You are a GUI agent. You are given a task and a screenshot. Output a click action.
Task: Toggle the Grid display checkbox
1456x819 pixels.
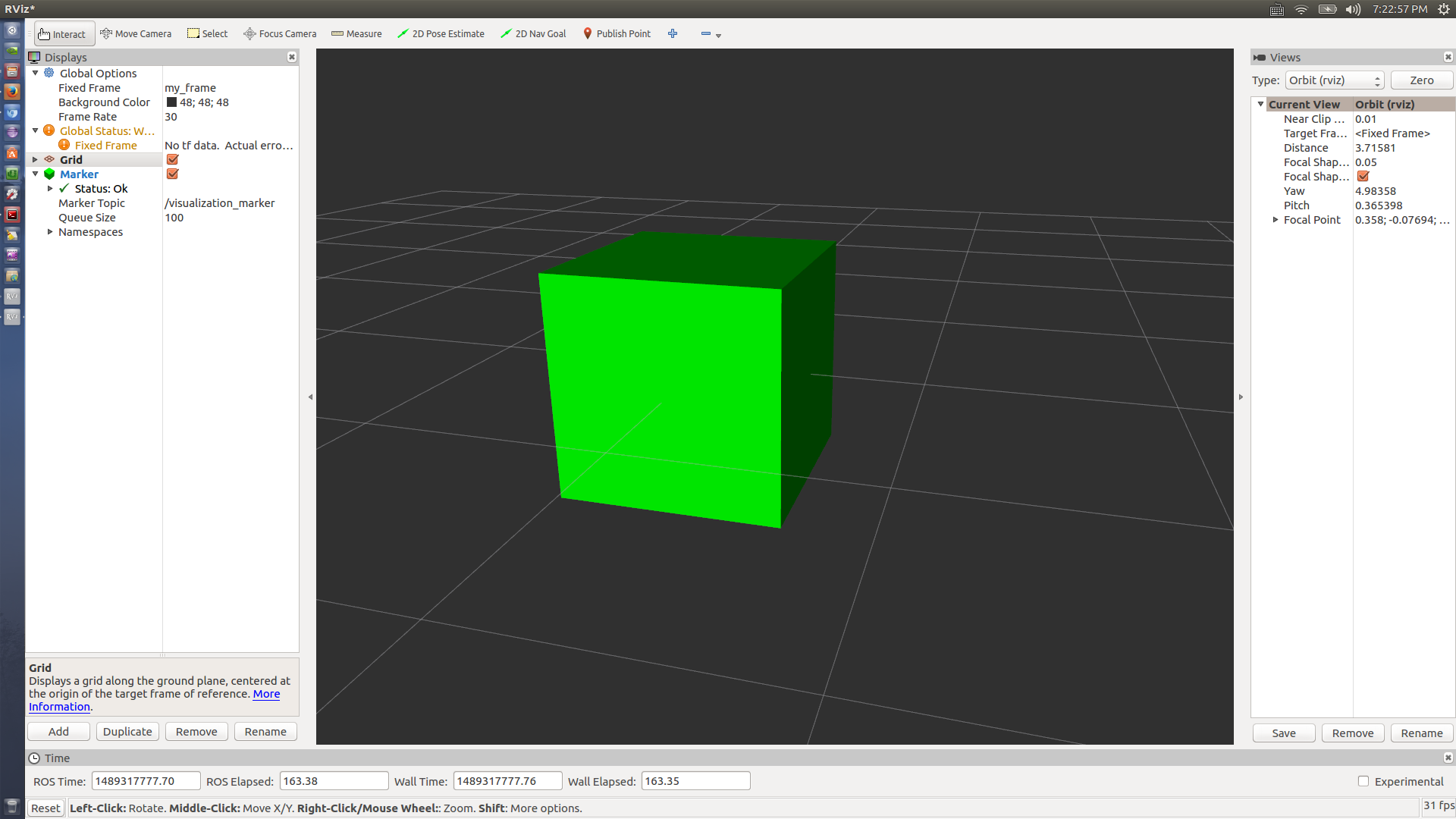point(172,160)
